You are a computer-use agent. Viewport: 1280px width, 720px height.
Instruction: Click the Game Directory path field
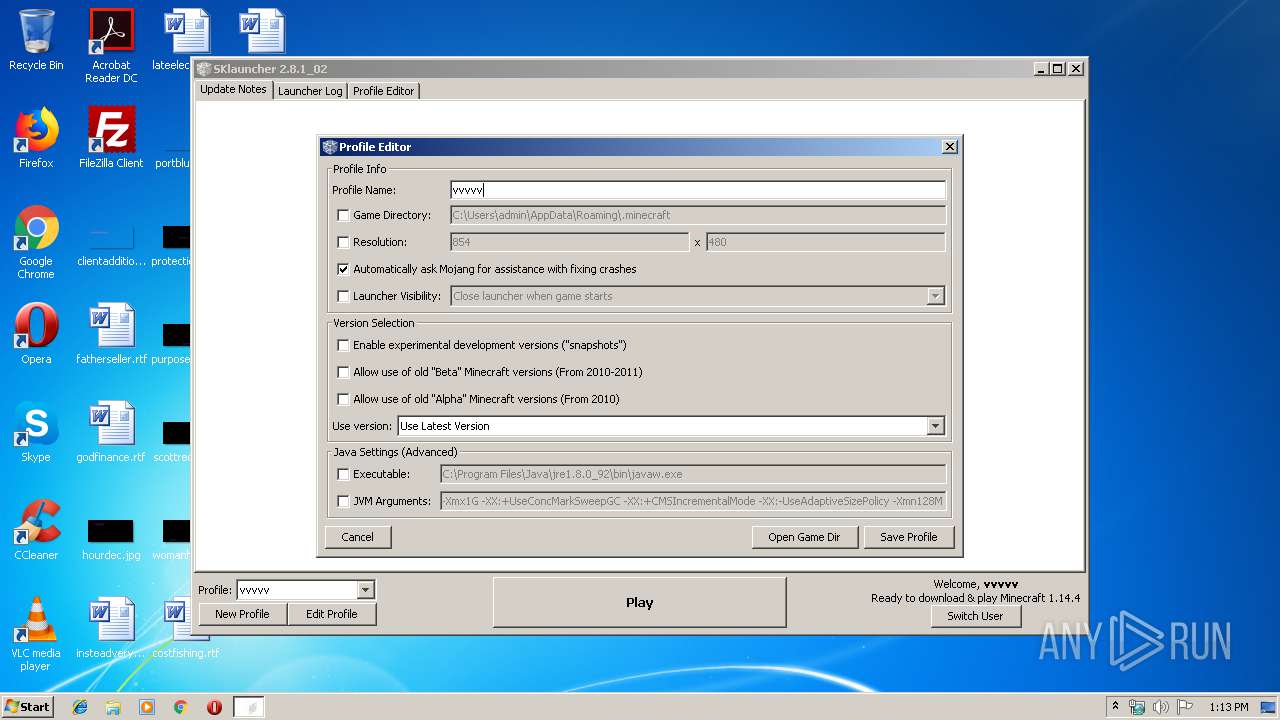(x=698, y=215)
